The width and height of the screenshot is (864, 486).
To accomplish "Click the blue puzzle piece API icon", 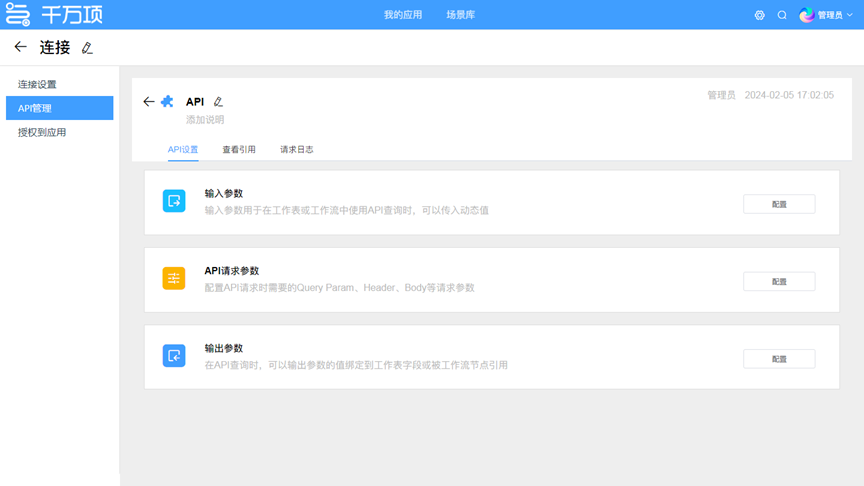I will (167, 101).
